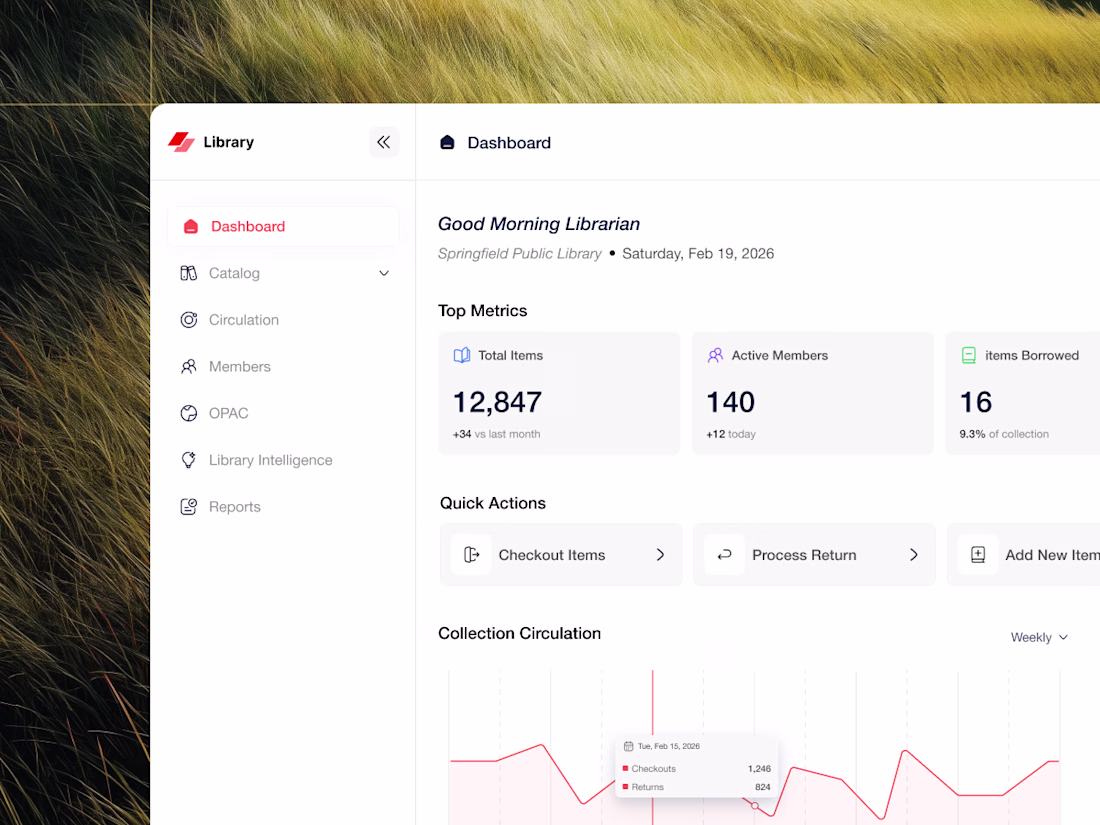This screenshot has height=825, width=1100.
Task: Click the Members people icon
Action: (189, 366)
